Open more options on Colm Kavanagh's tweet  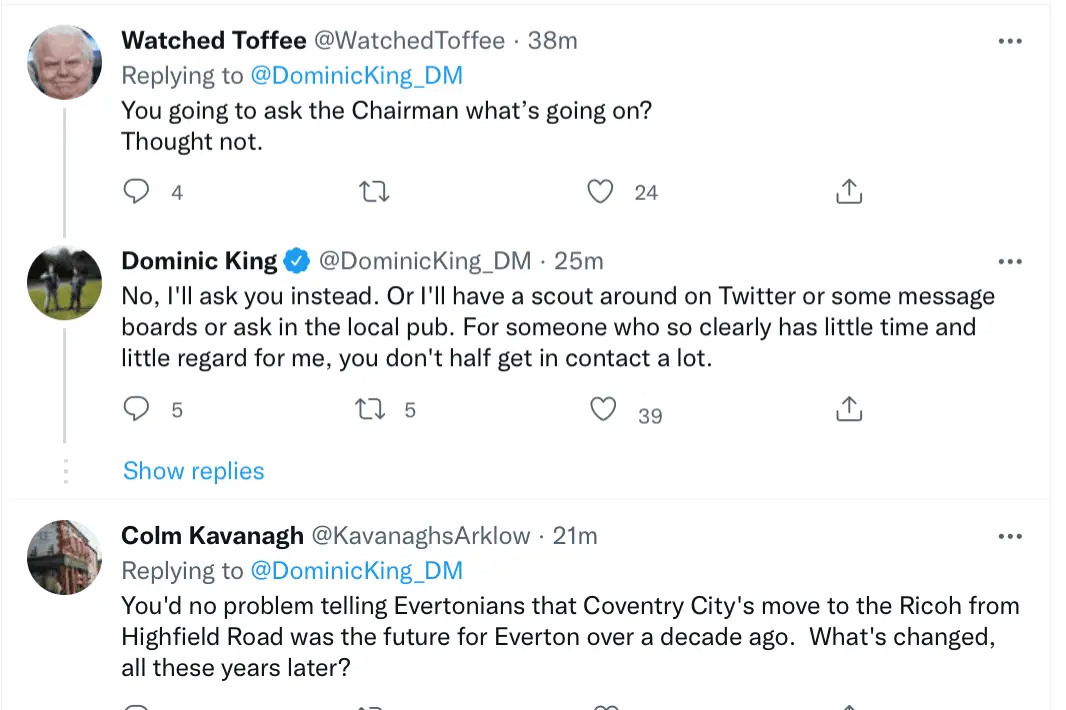coord(1011,537)
